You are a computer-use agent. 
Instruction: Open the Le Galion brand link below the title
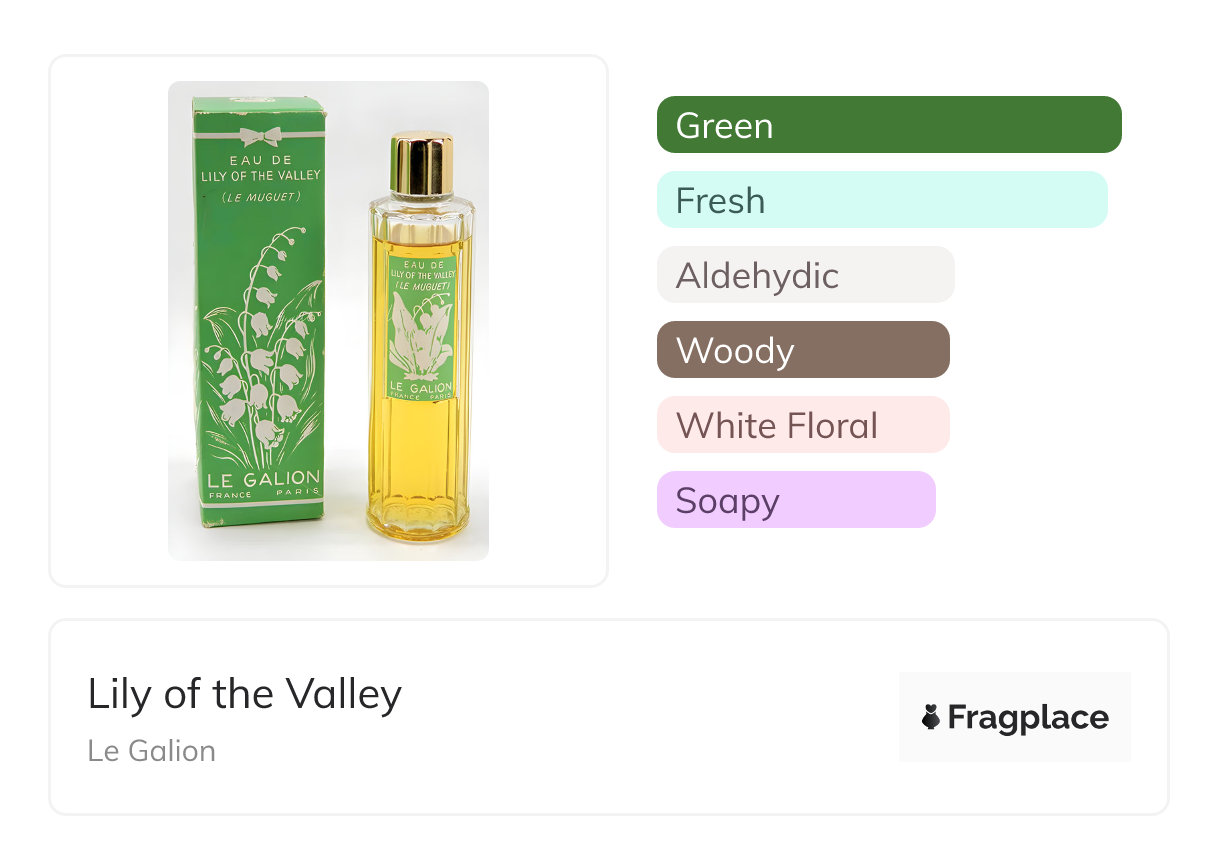pos(152,750)
